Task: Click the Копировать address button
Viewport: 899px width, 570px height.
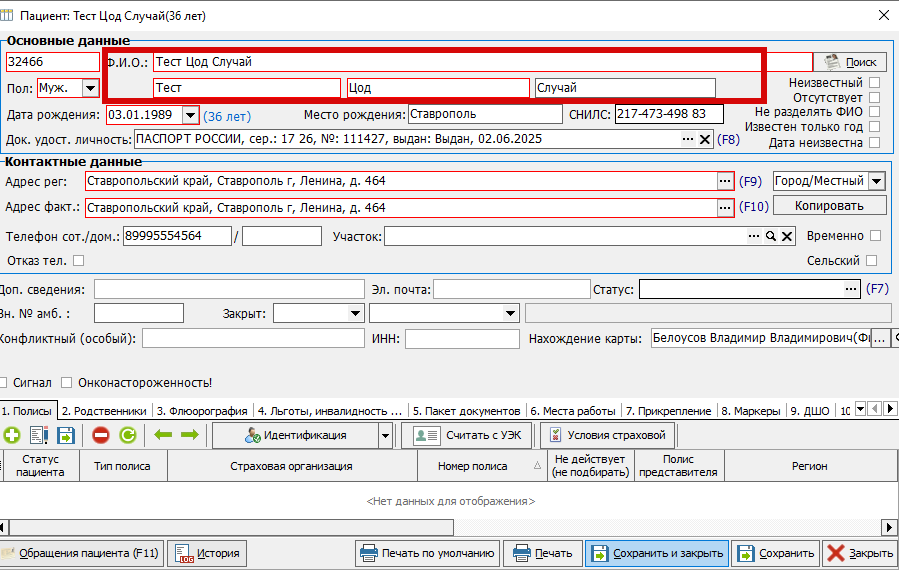Action: pos(829,206)
